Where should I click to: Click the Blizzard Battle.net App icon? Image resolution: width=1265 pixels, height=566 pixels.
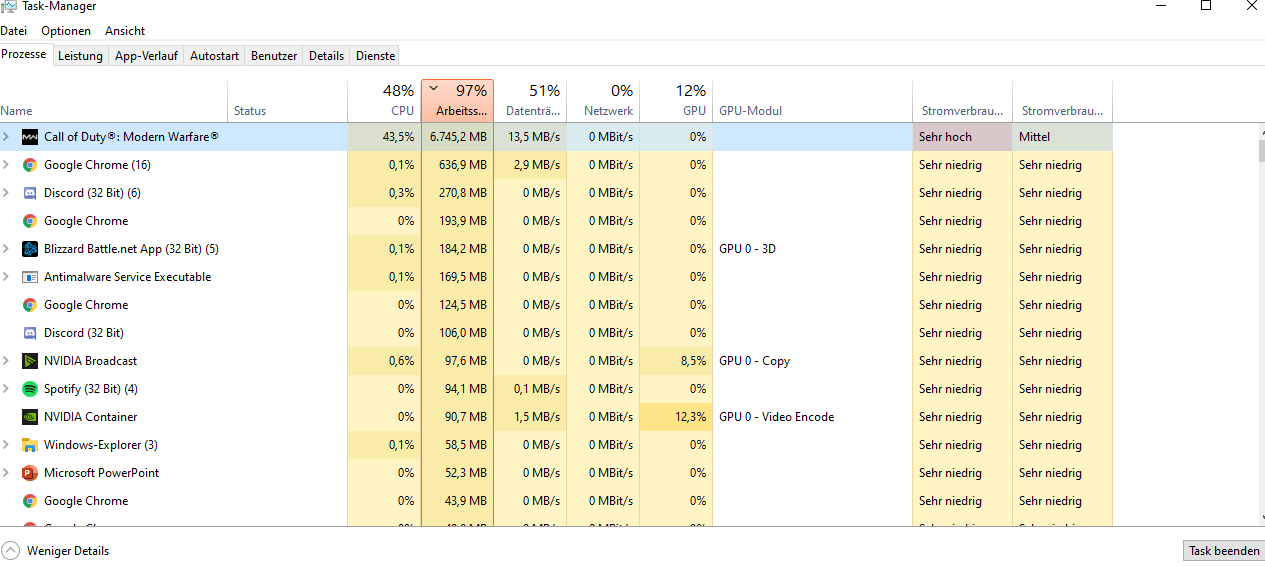[30, 249]
